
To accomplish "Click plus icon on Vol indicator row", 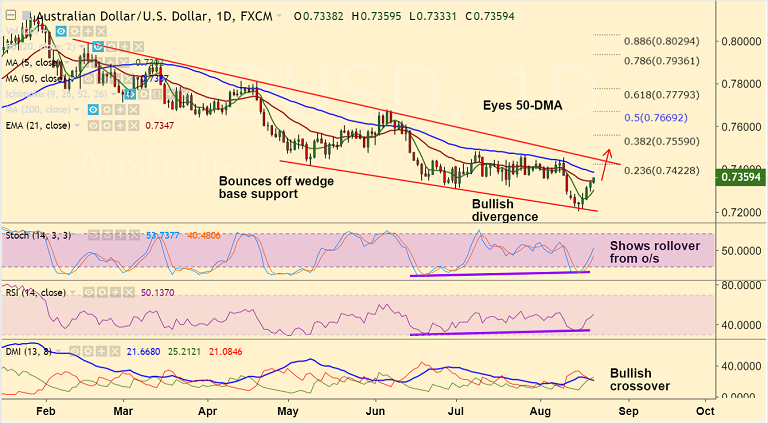I will [x=88, y=31].
